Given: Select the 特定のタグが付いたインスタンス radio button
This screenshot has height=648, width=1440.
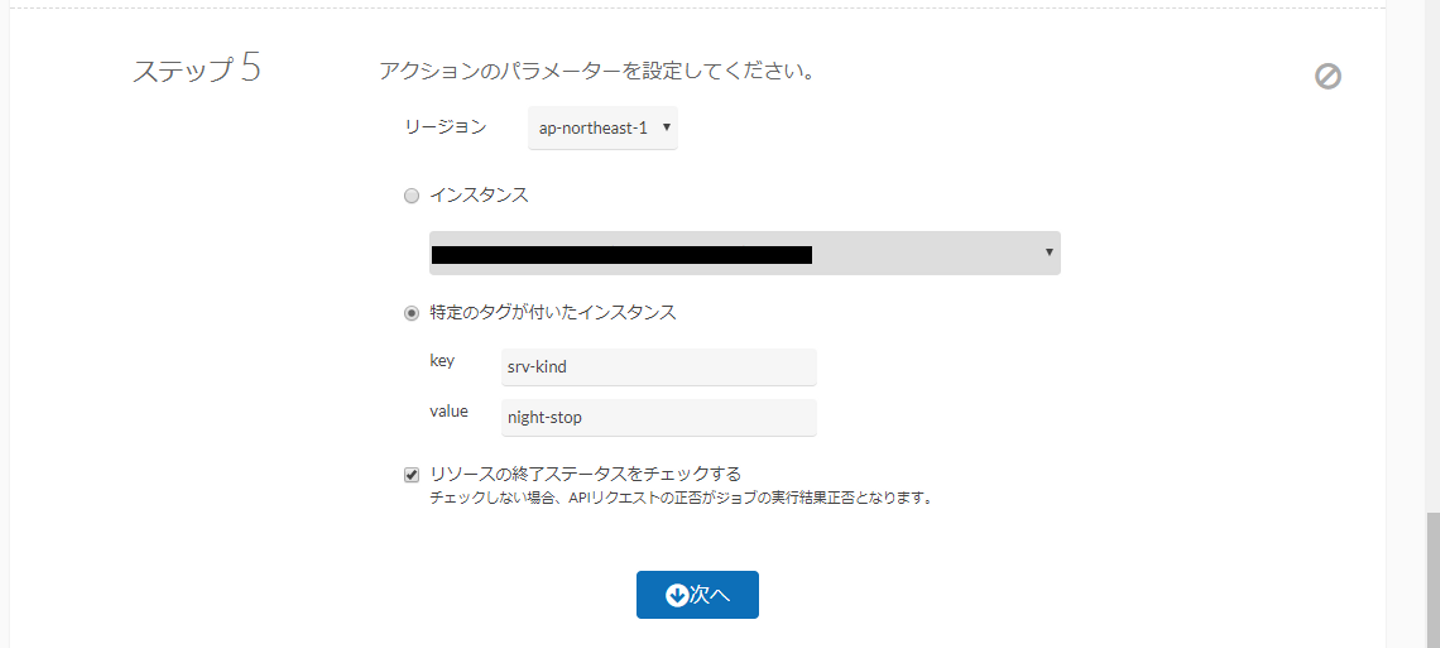Looking at the screenshot, I should [x=411, y=313].
